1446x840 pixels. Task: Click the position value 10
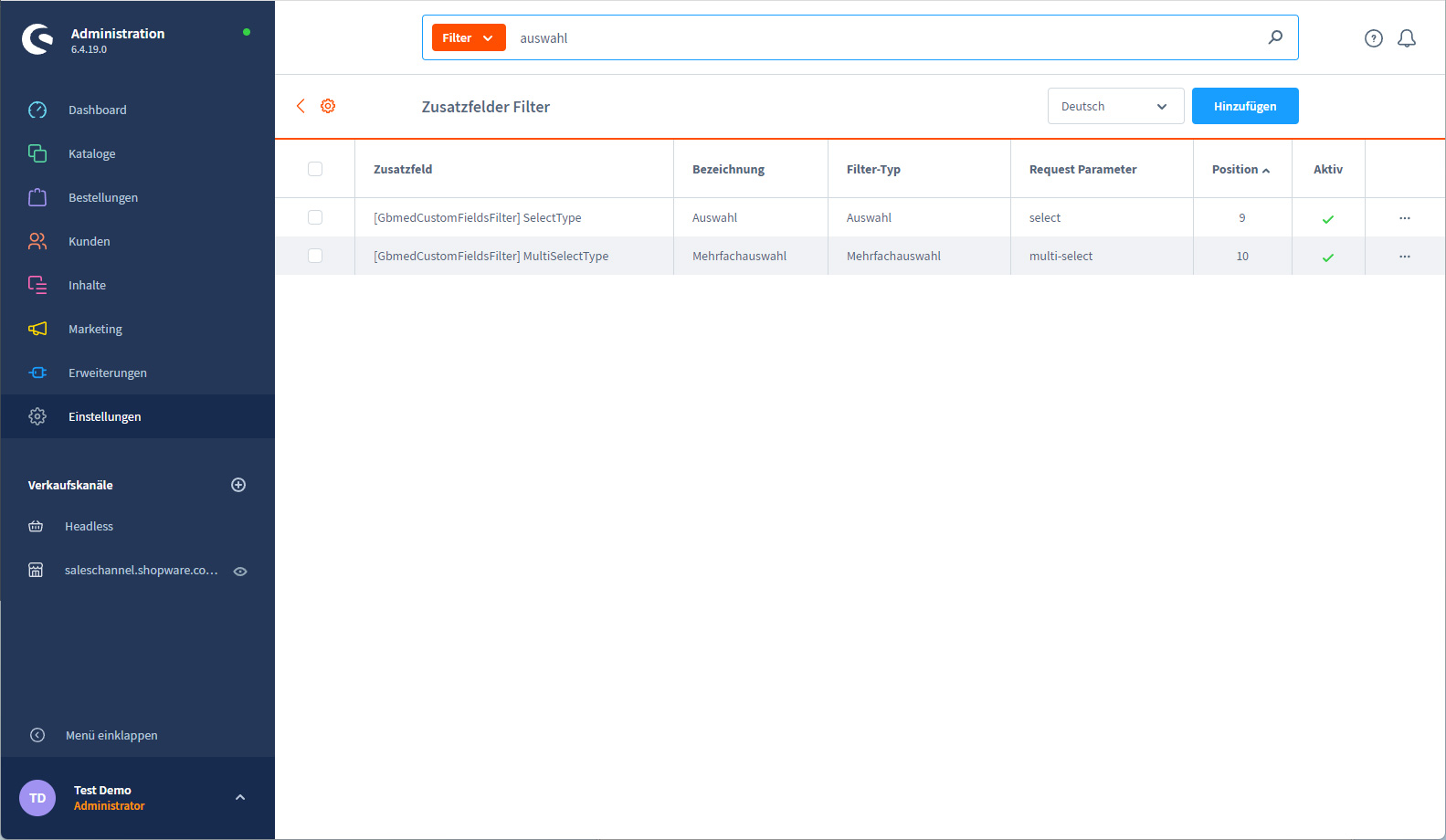[1242, 256]
